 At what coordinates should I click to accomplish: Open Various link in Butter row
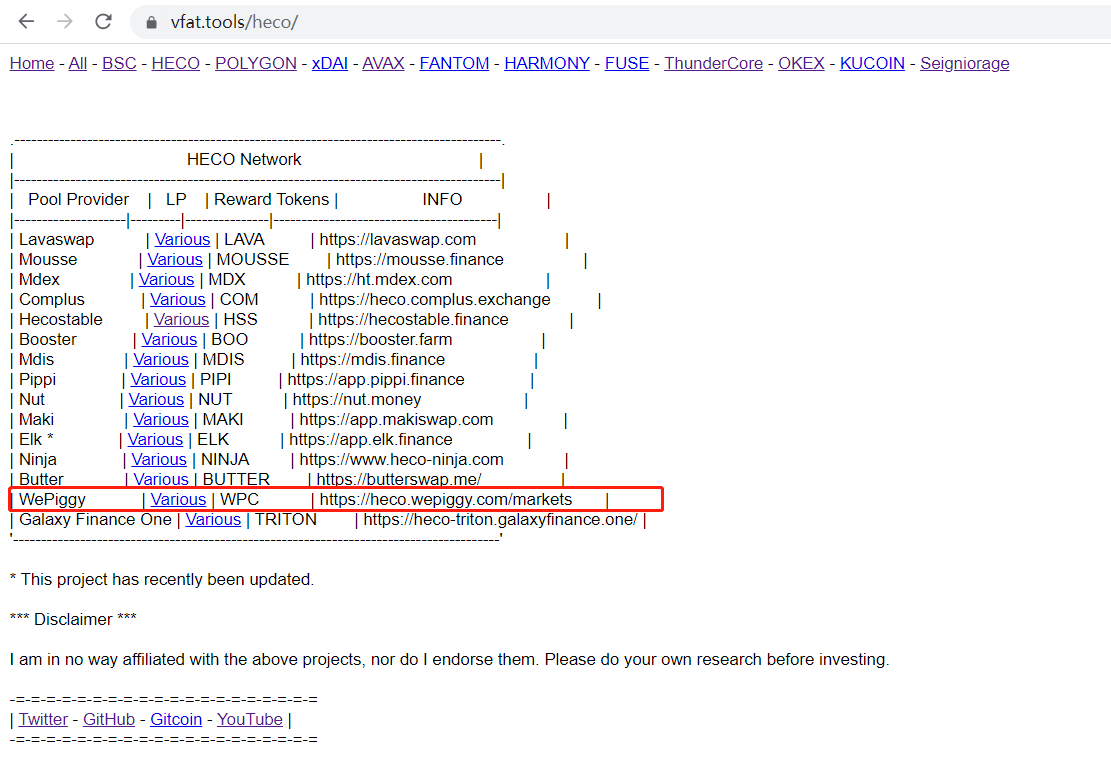click(x=161, y=479)
